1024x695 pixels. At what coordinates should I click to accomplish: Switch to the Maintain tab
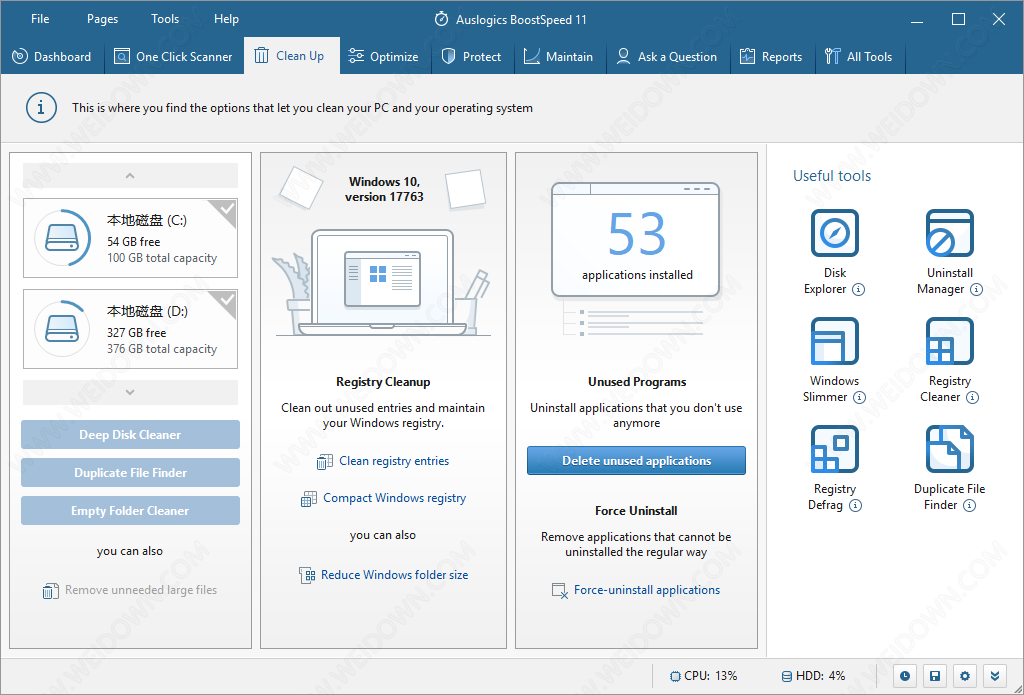point(560,56)
